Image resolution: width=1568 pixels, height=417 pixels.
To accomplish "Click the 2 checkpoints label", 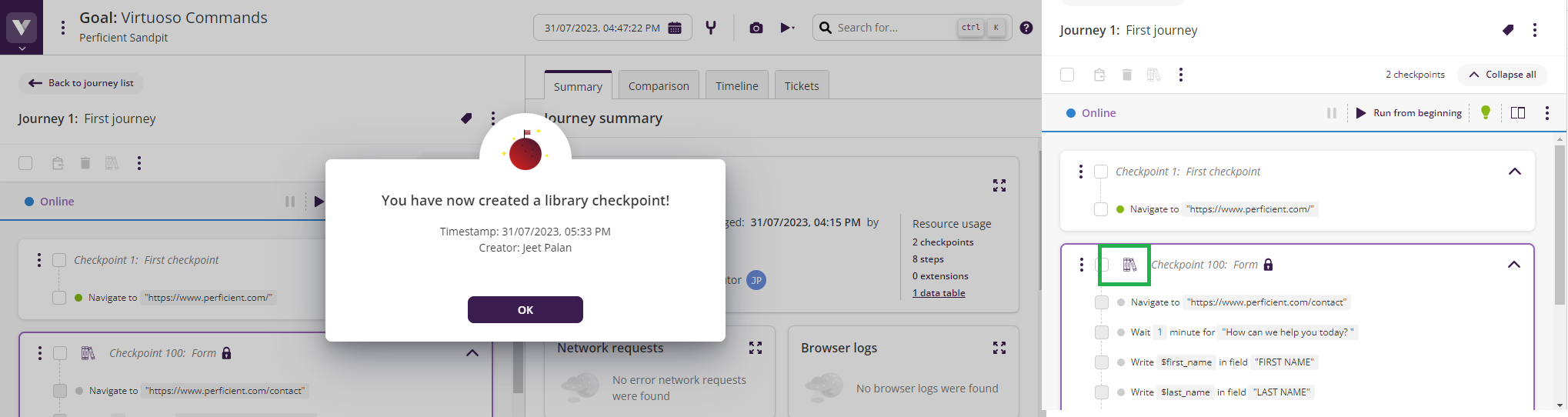I will point(1415,75).
